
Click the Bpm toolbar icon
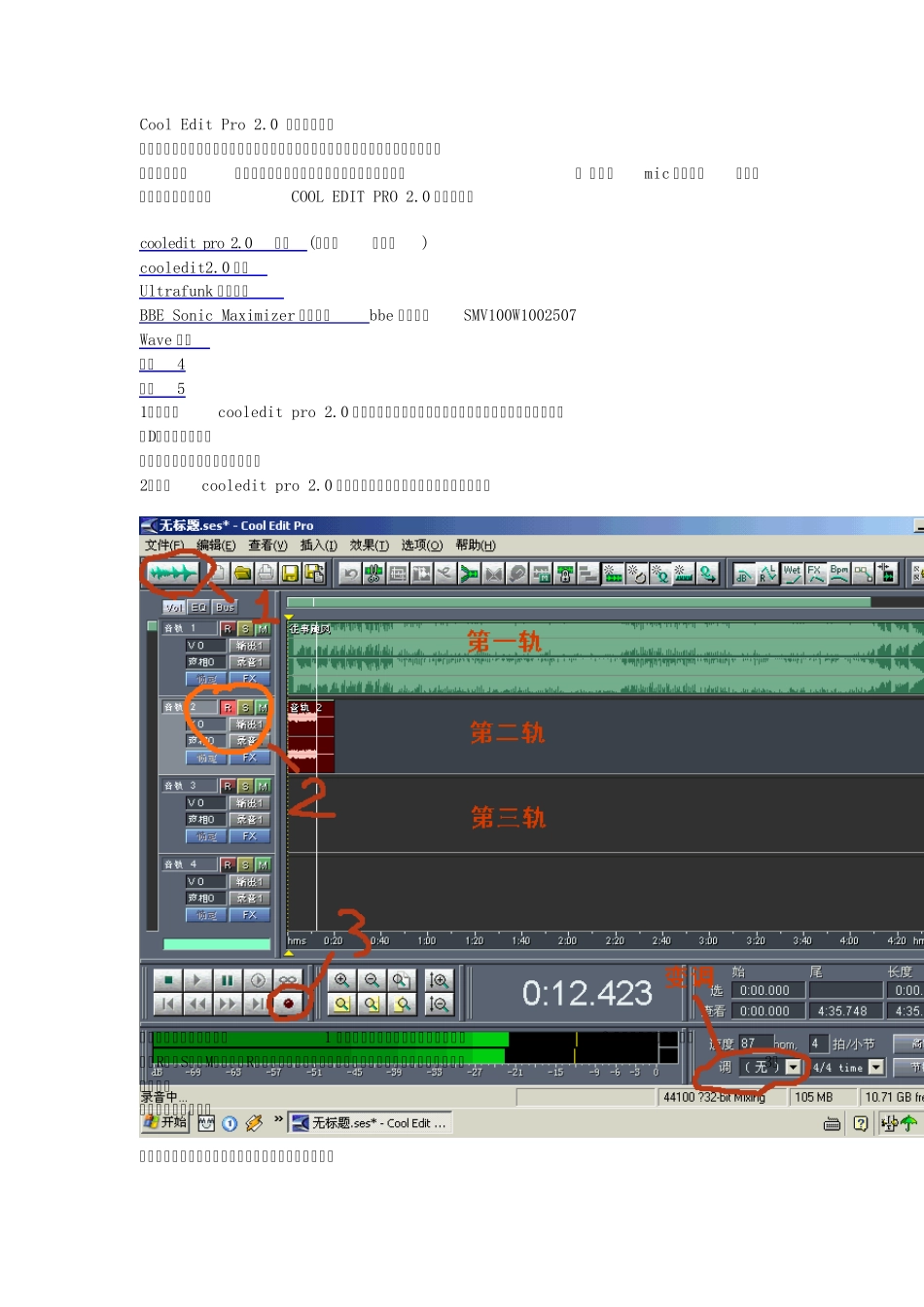839,574
